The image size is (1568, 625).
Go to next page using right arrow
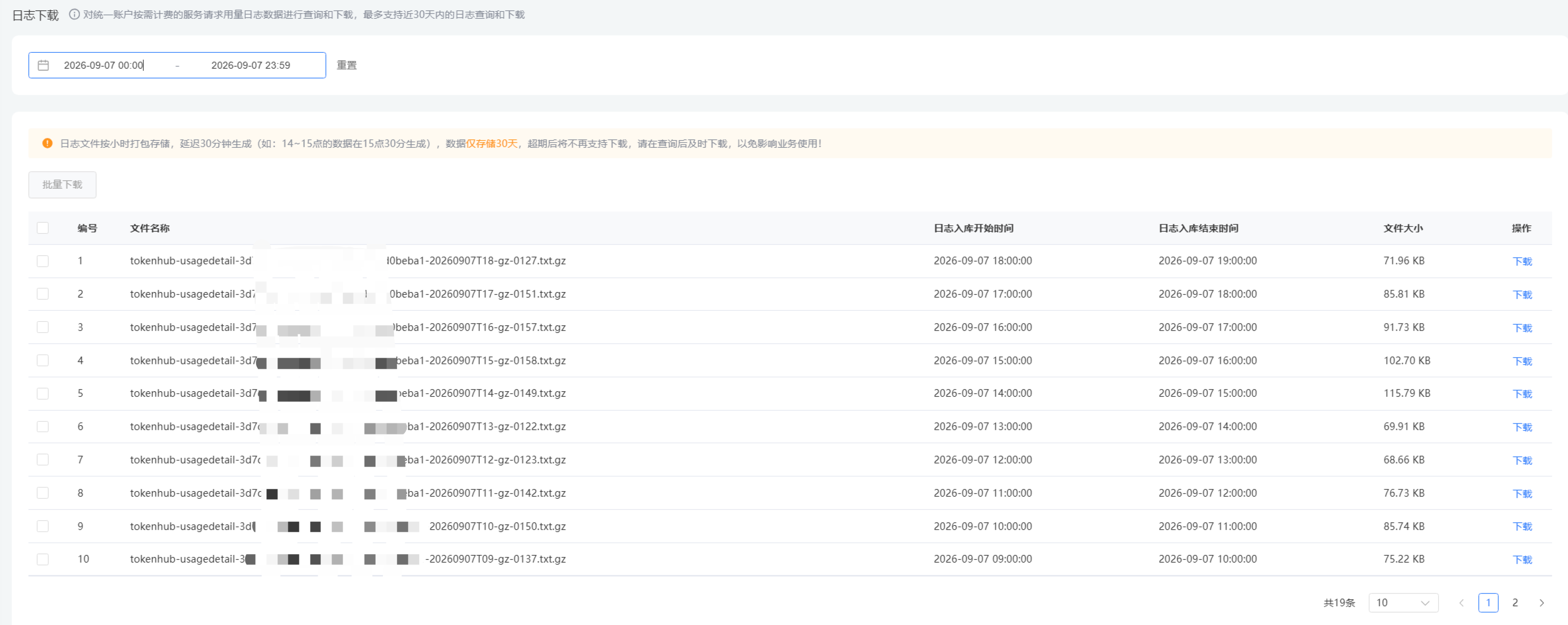coord(1542,603)
